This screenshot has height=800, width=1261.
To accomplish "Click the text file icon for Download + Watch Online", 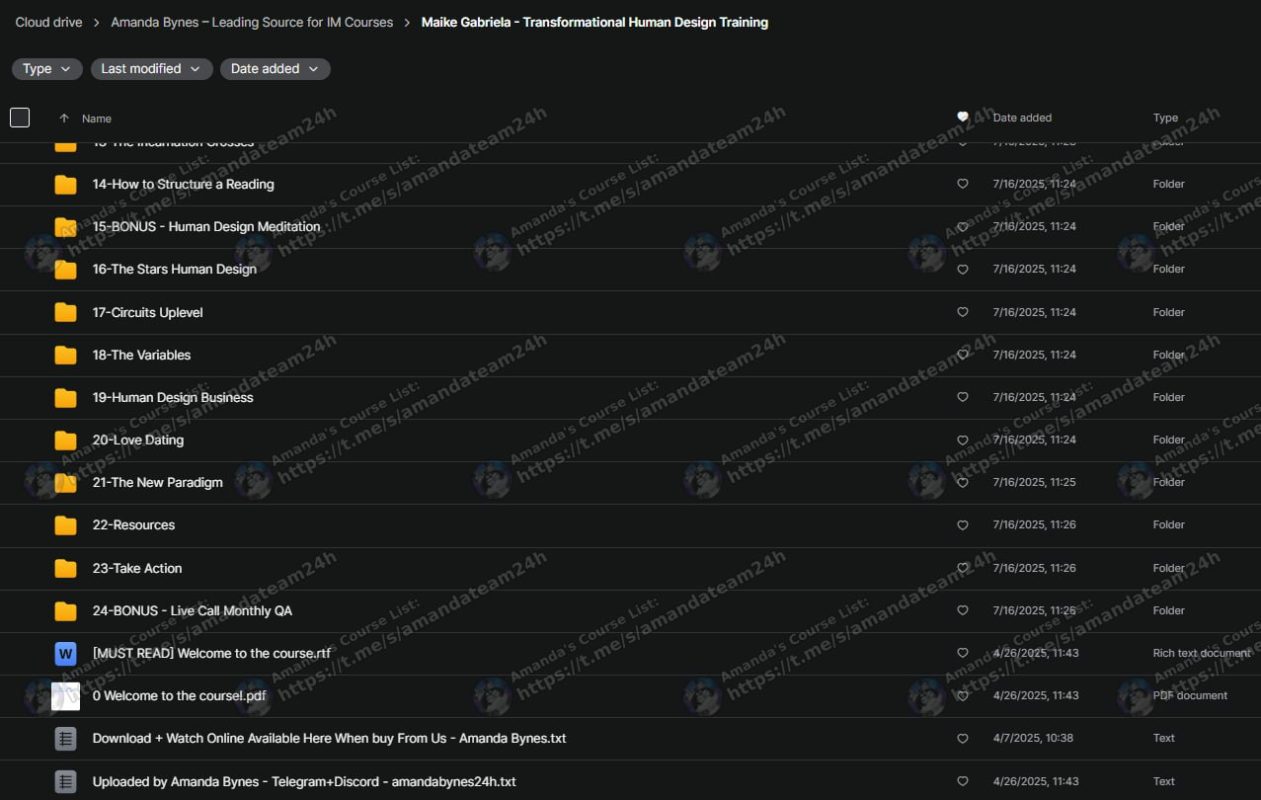I will click(x=65, y=739).
